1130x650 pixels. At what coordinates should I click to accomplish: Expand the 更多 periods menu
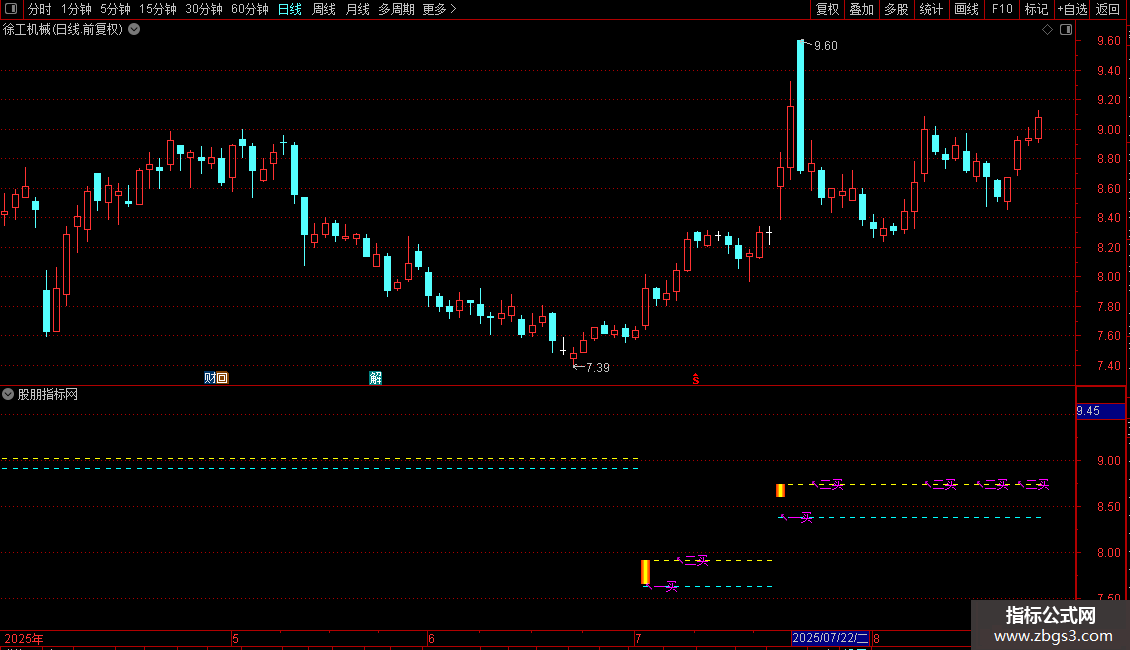[439, 9]
